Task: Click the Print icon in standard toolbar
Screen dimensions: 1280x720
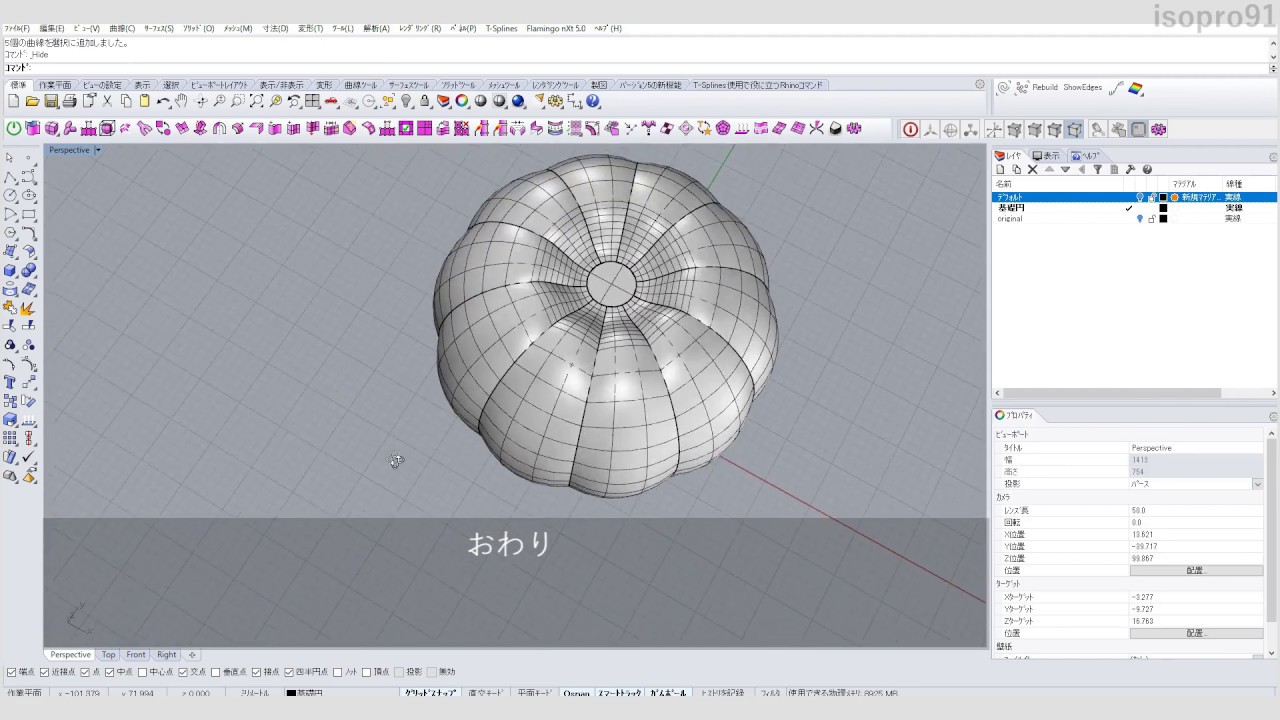Action: [69, 102]
